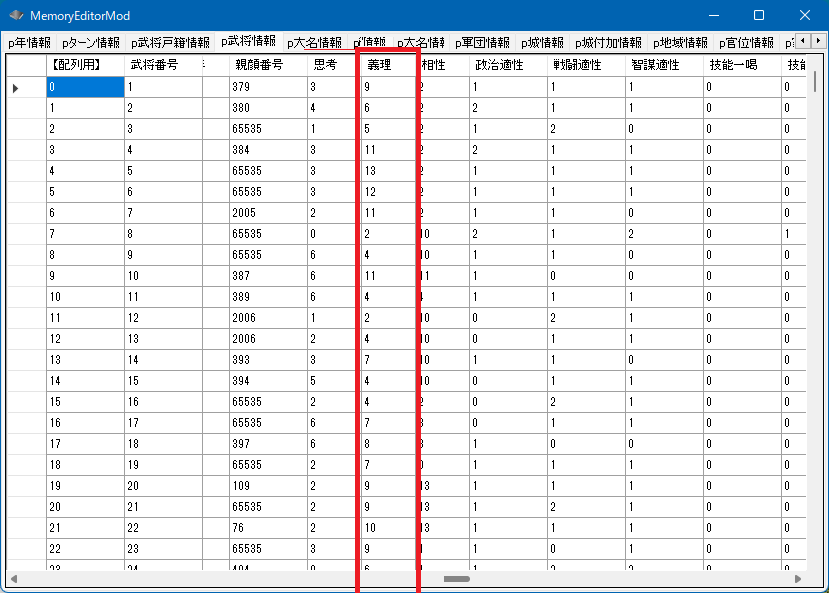Viewport: 829px width, 593px height.
Task: Select the p武将戸籍情報 tab
Action: click(170, 43)
